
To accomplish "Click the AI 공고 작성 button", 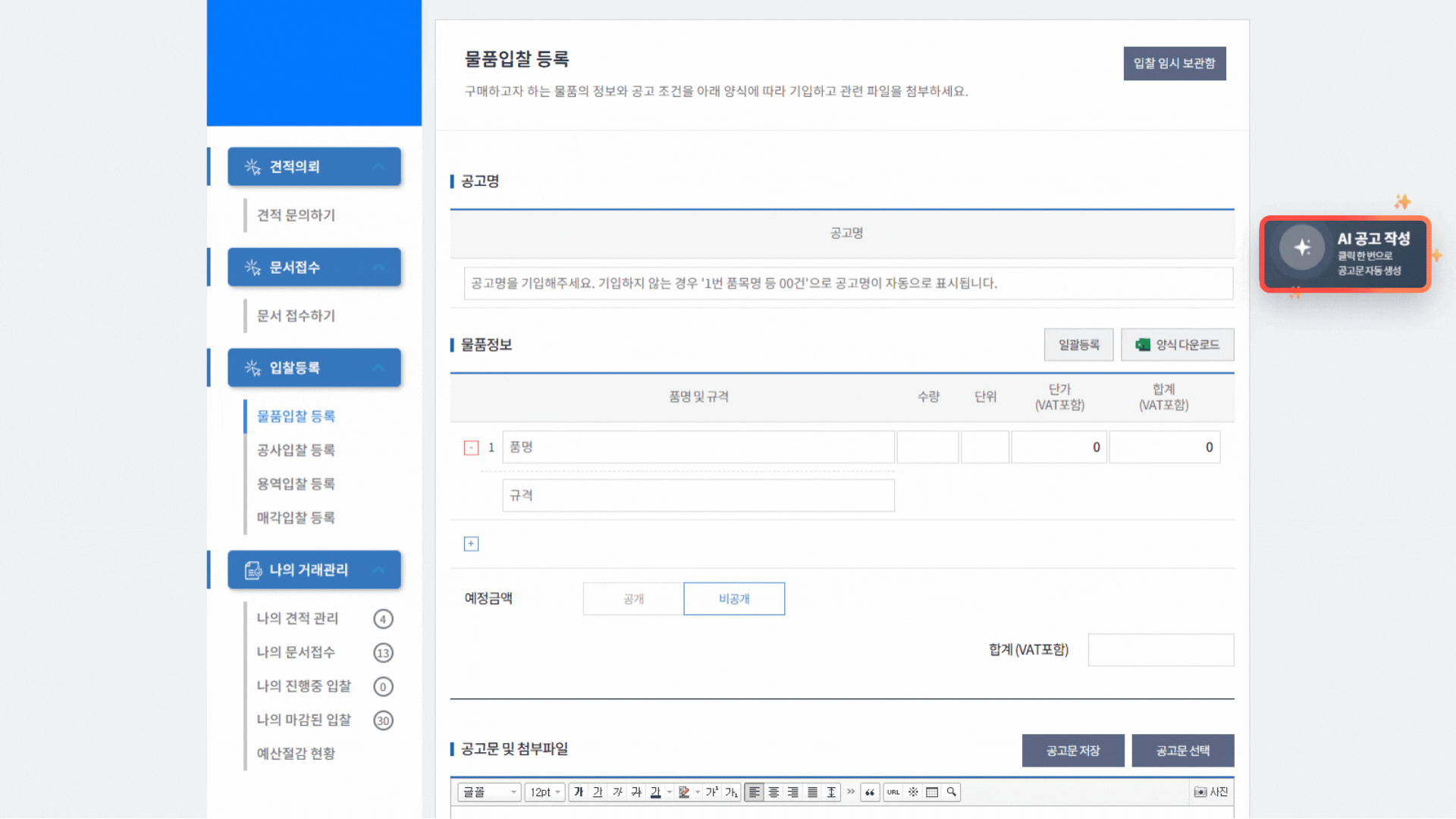I will coord(1346,254).
